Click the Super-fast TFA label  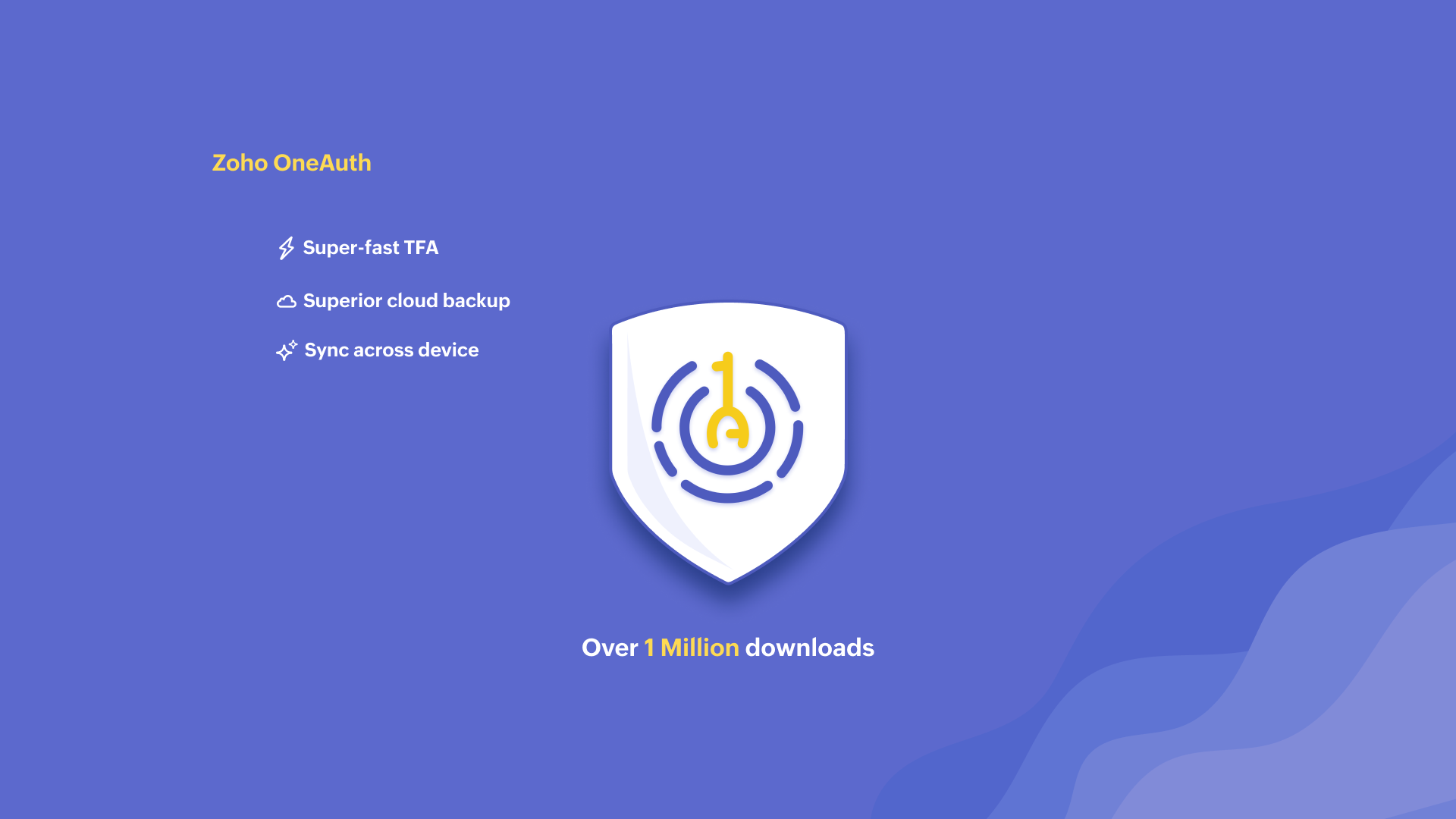point(370,248)
